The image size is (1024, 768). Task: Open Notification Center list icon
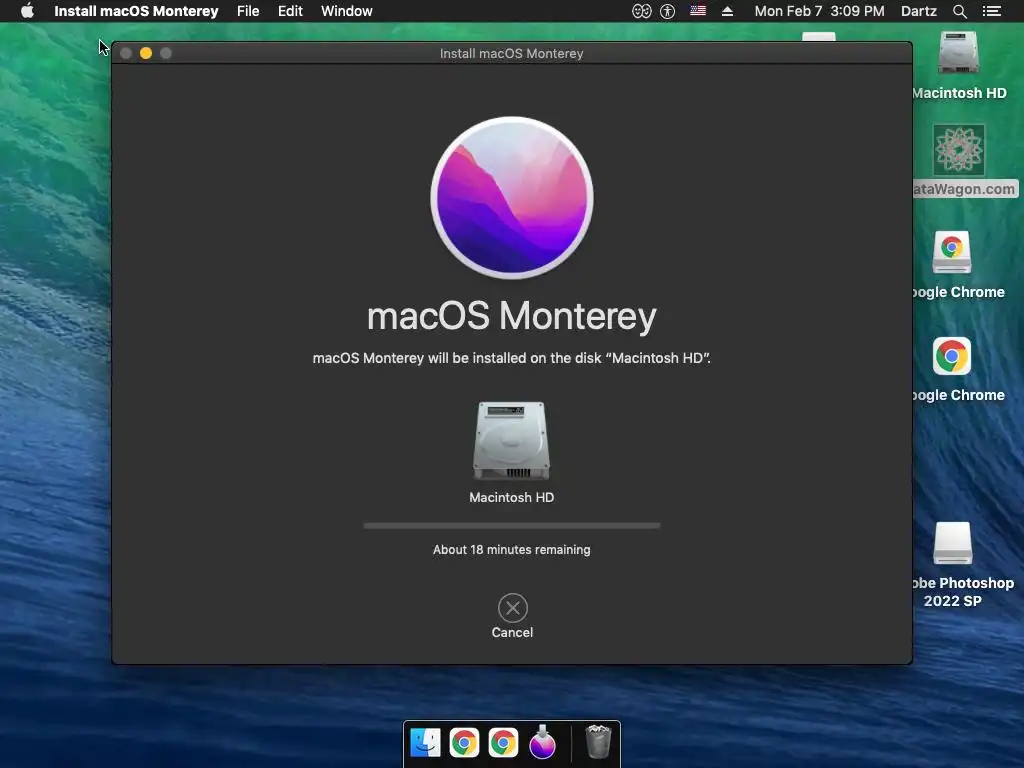click(x=992, y=11)
